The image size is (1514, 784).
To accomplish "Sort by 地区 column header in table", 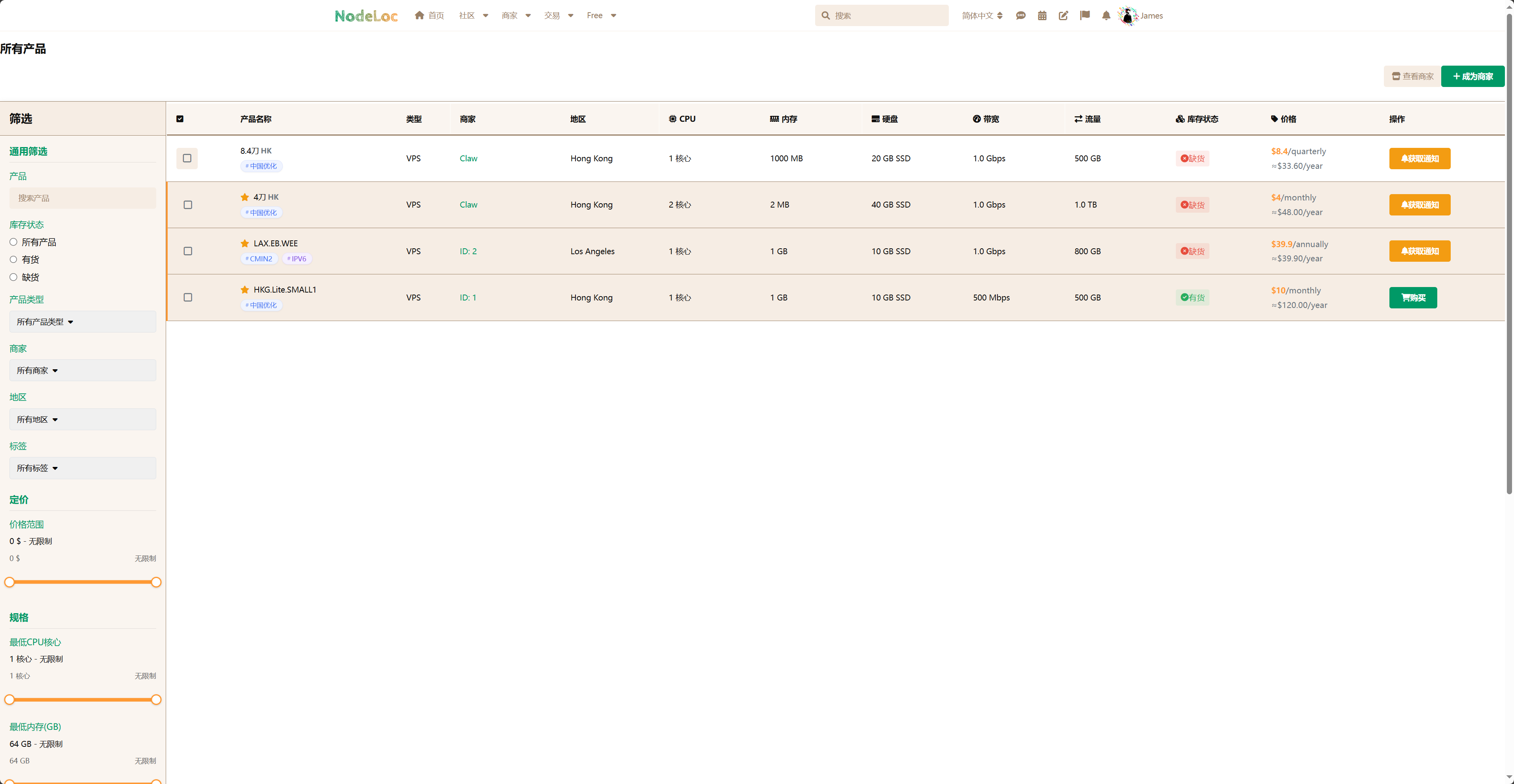I will point(578,119).
